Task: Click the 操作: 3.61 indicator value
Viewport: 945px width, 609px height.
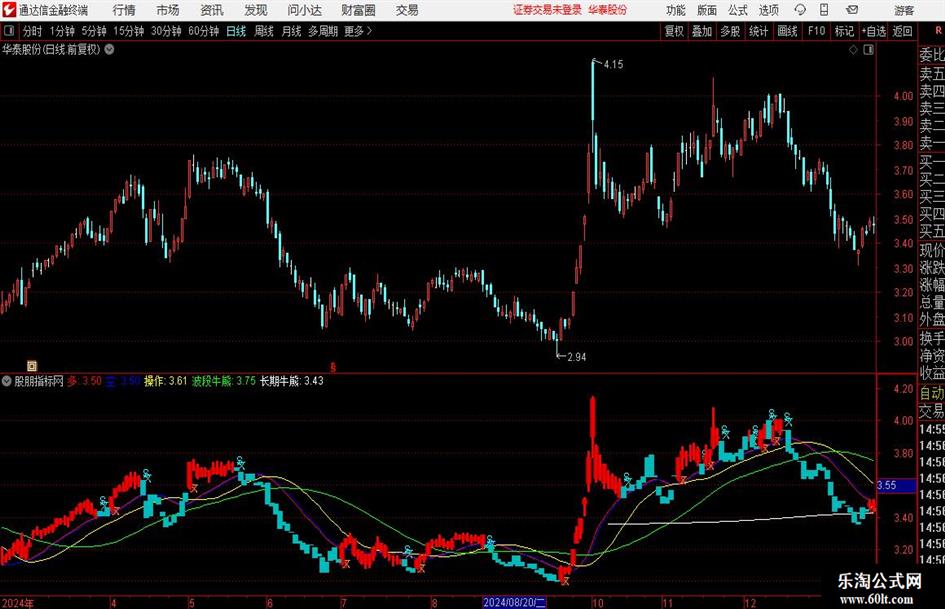Action: 165,381
